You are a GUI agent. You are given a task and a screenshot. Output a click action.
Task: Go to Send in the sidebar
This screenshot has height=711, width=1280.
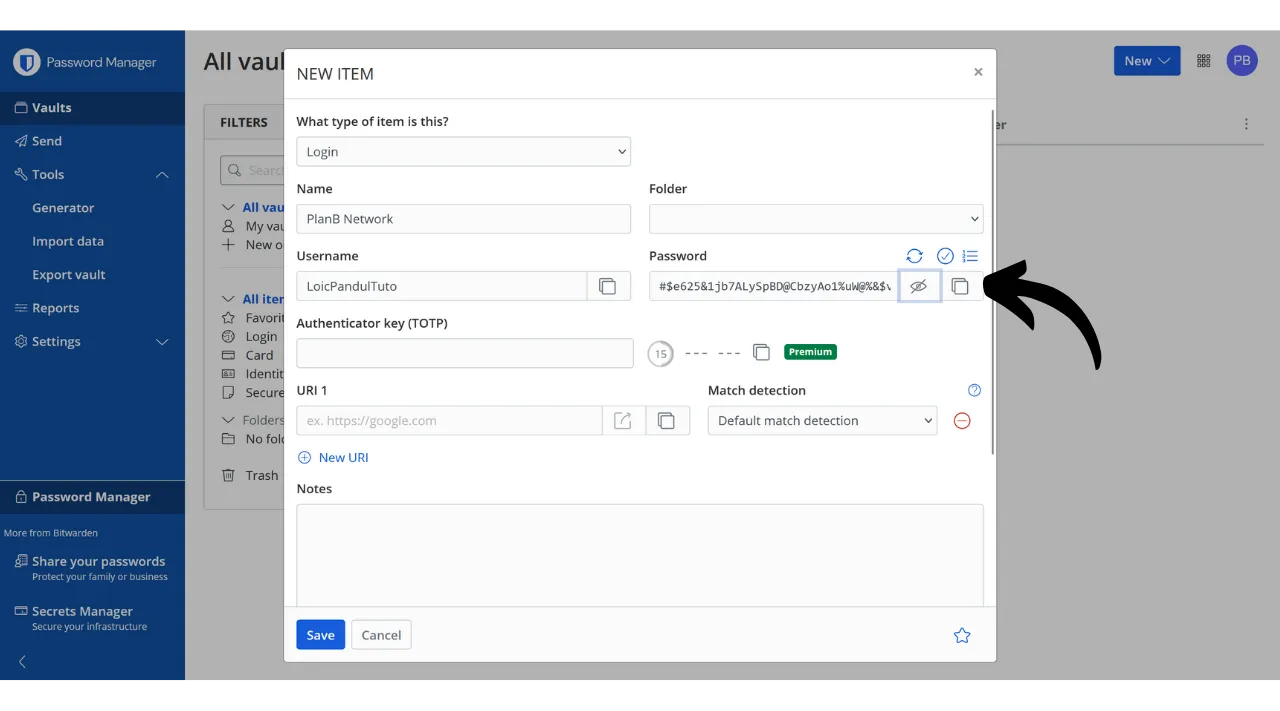point(46,141)
